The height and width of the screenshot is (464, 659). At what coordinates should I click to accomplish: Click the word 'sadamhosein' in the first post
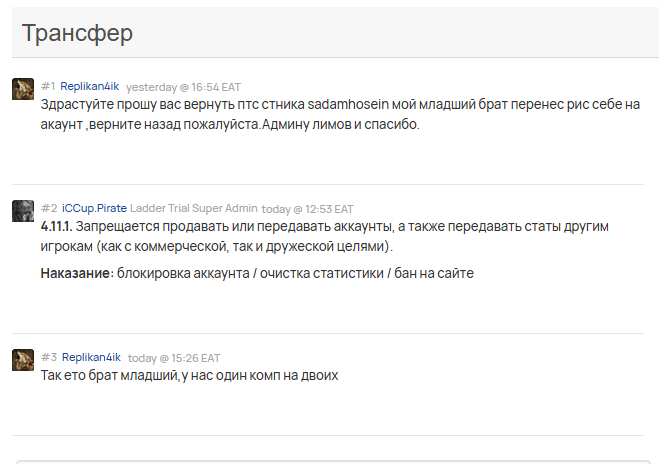[x=348, y=104]
